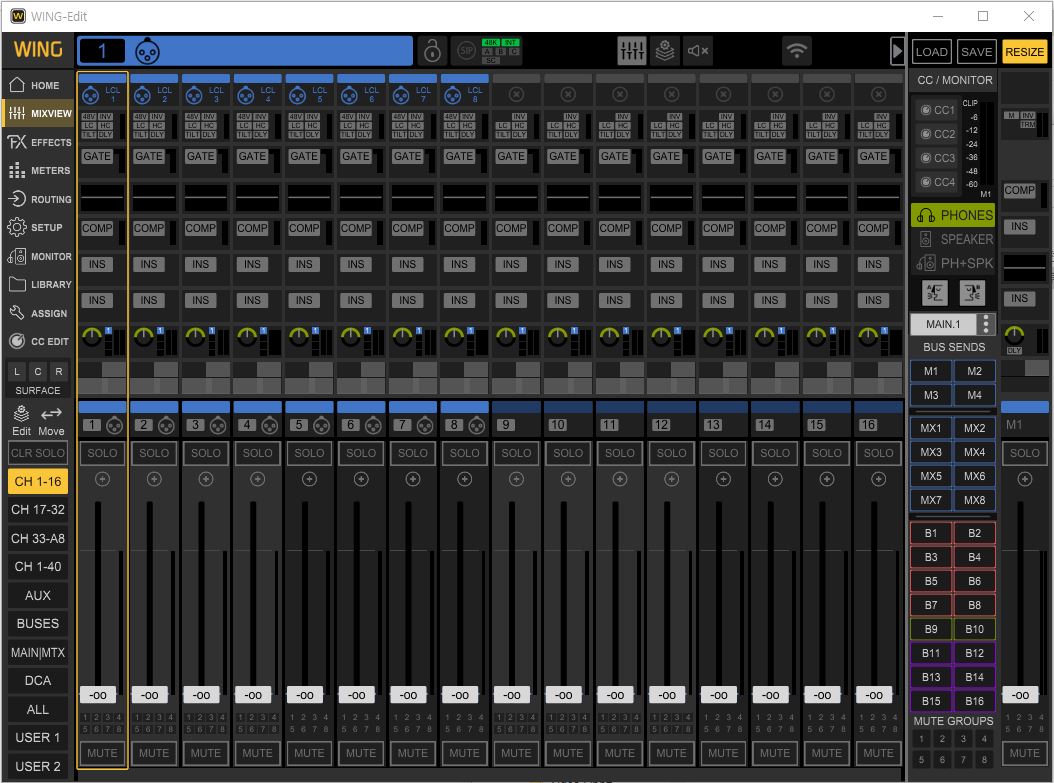
Task: Open channel 4 GATE block
Action: 252,157
